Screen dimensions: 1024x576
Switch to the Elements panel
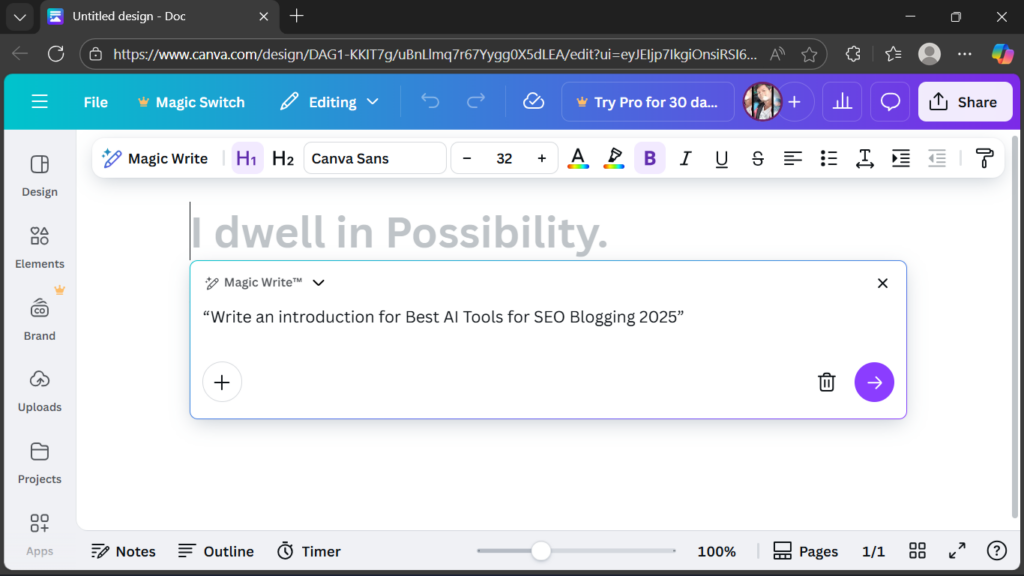click(x=39, y=248)
